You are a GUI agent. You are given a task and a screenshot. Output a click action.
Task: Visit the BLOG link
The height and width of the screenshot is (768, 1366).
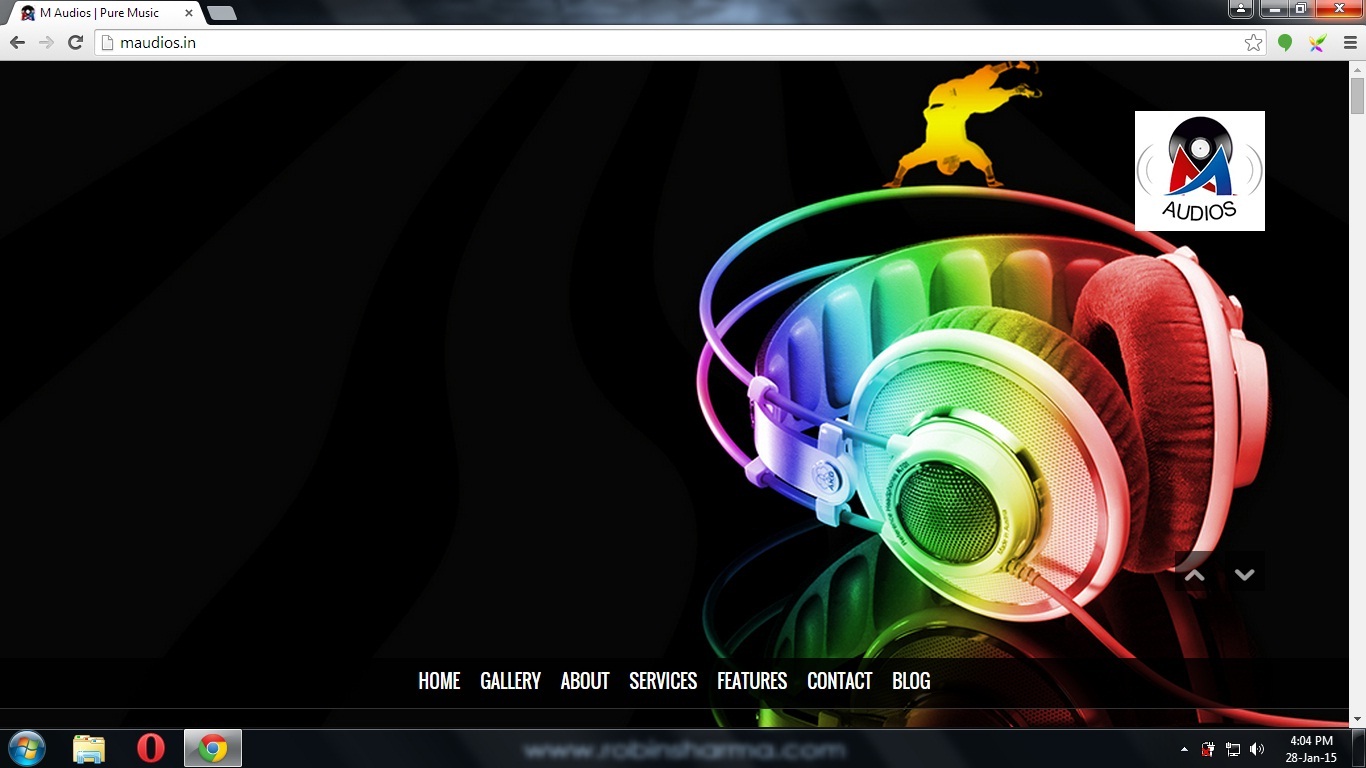[911, 681]
